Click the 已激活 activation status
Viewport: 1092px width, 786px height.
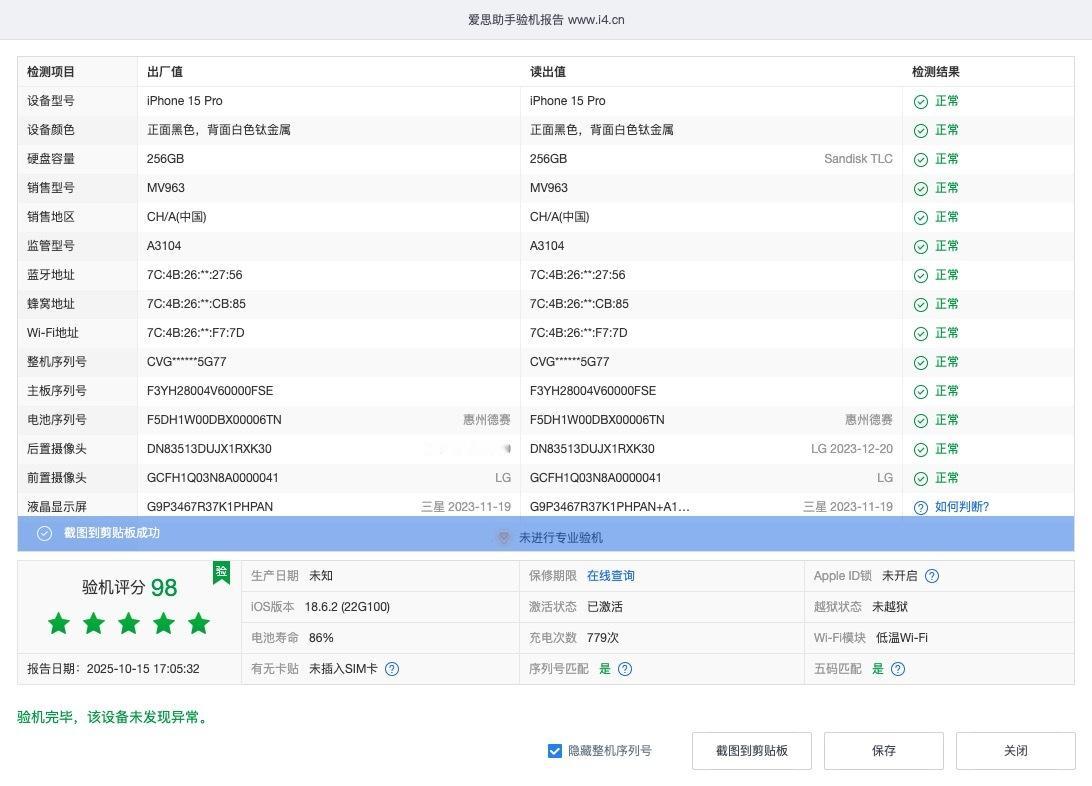pos(604,607)
